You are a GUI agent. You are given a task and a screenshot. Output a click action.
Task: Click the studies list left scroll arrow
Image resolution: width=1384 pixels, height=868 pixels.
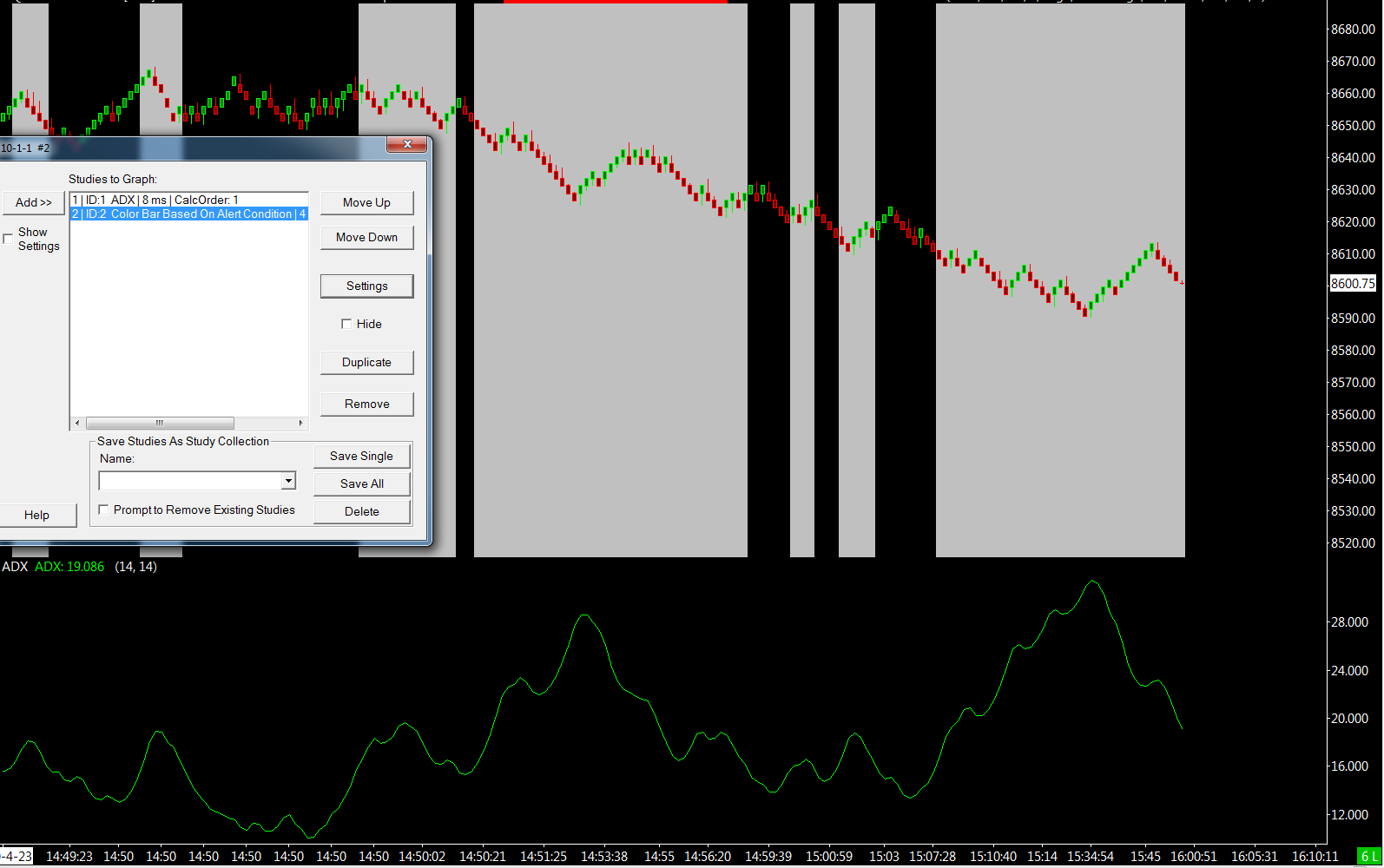[x=77, y=424]
